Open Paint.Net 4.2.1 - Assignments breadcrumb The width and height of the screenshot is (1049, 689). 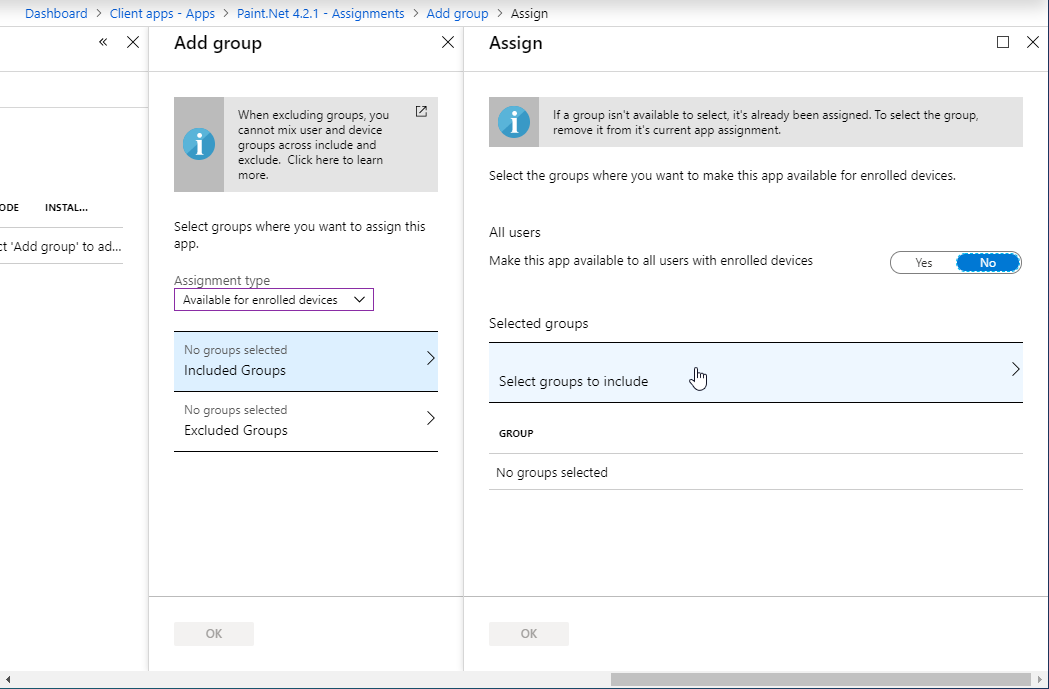tap(320, 14)
